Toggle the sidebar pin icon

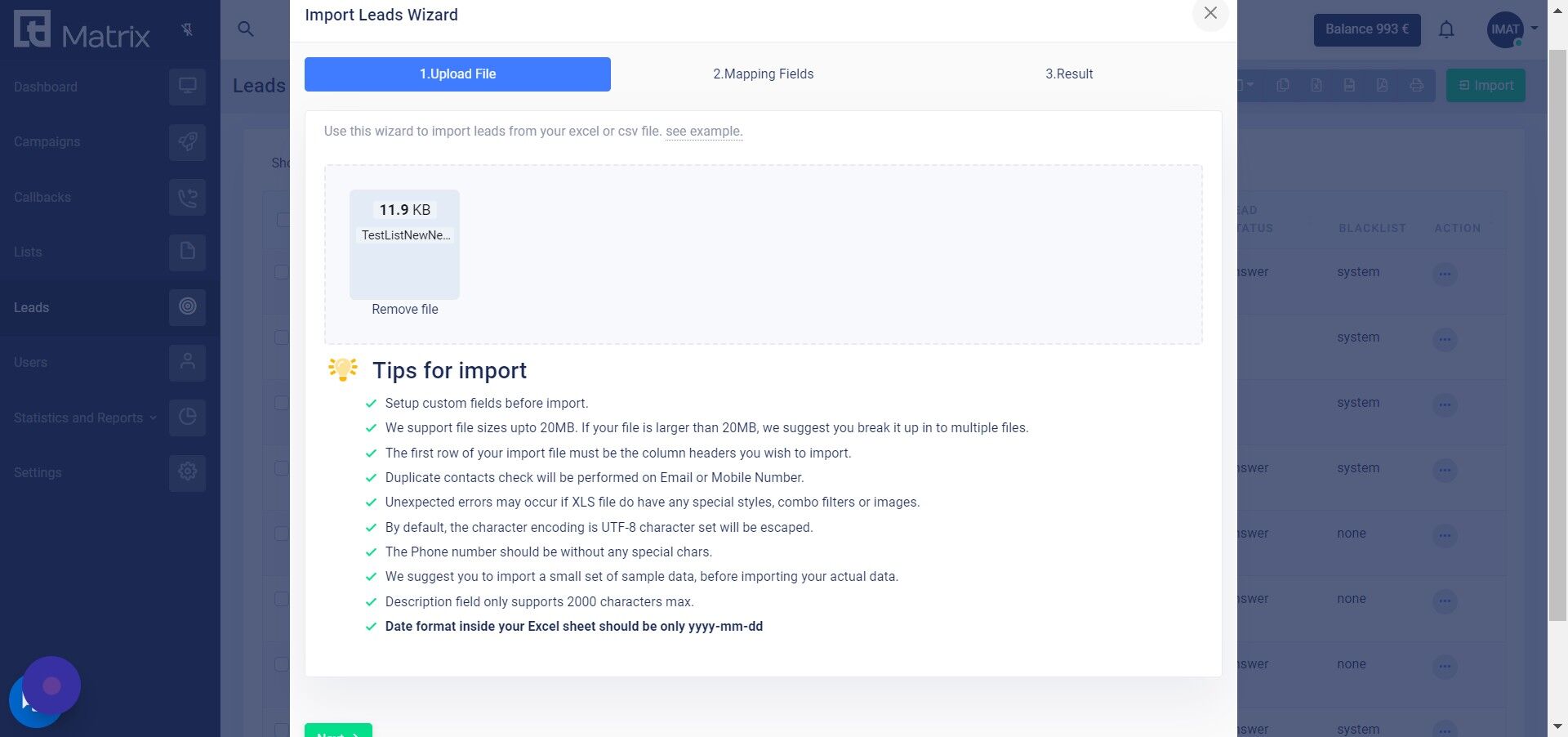[x=187, y=30]
